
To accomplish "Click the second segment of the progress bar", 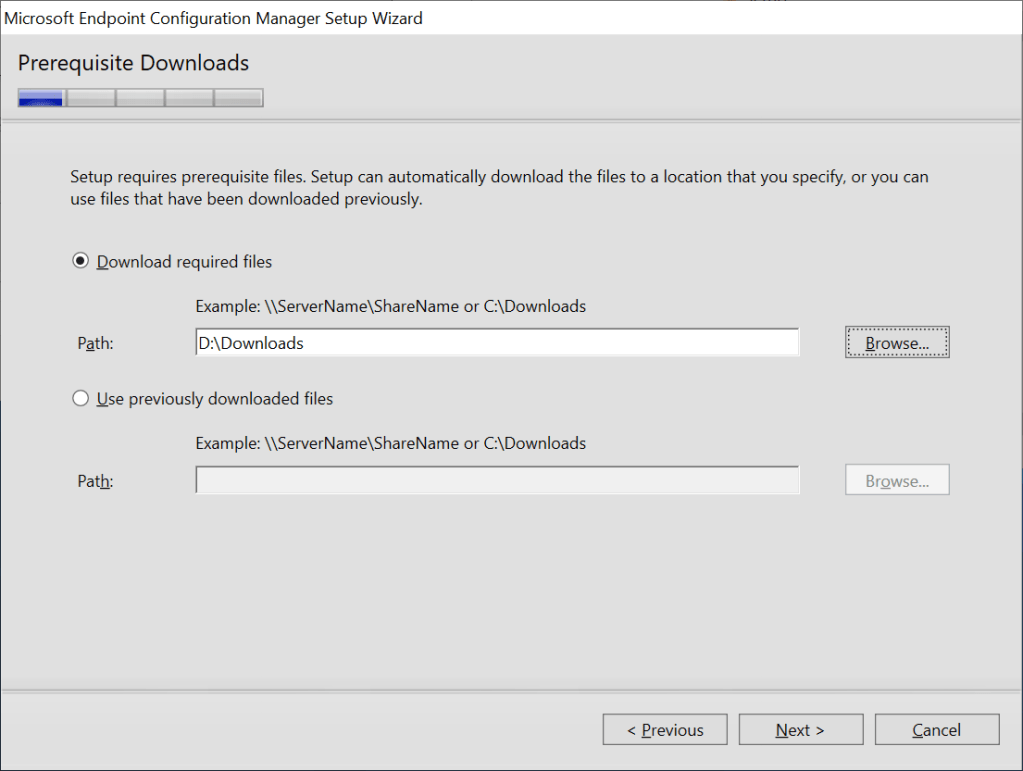I will pos(91,98).
